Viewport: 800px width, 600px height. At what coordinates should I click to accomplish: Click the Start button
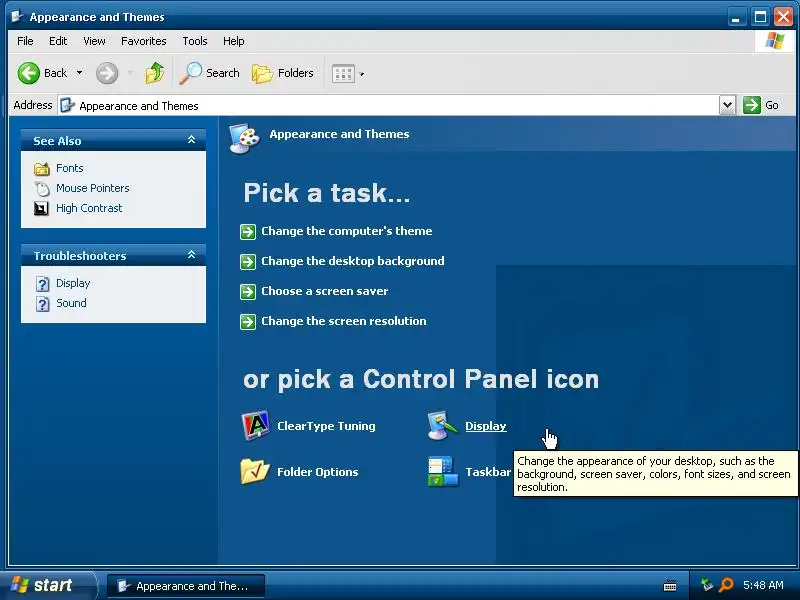tap(49, 585)
